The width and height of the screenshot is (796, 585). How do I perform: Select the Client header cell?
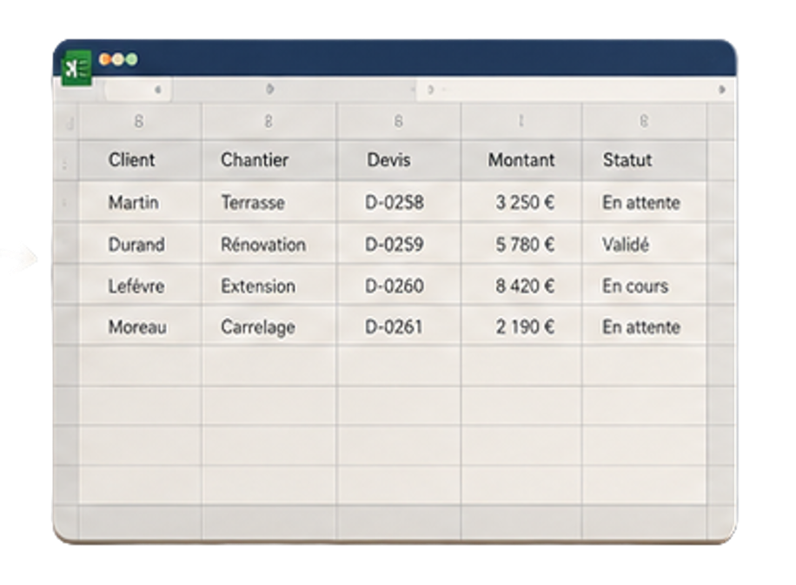pyautogui.click(x=140, y=160)
